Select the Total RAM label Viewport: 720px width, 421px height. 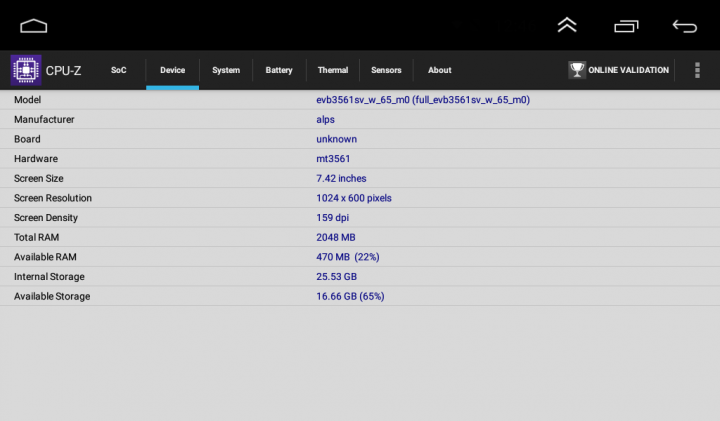tap(36, 237)
